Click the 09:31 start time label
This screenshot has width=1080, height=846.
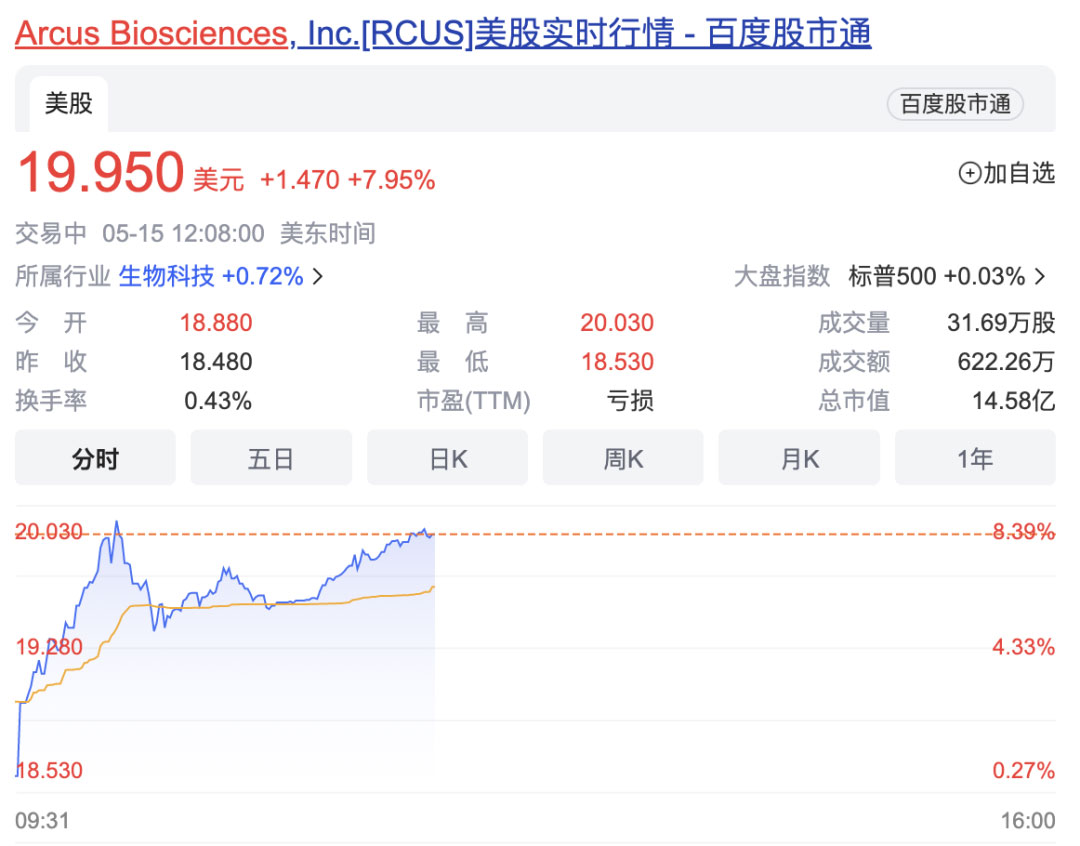(43, 821)
